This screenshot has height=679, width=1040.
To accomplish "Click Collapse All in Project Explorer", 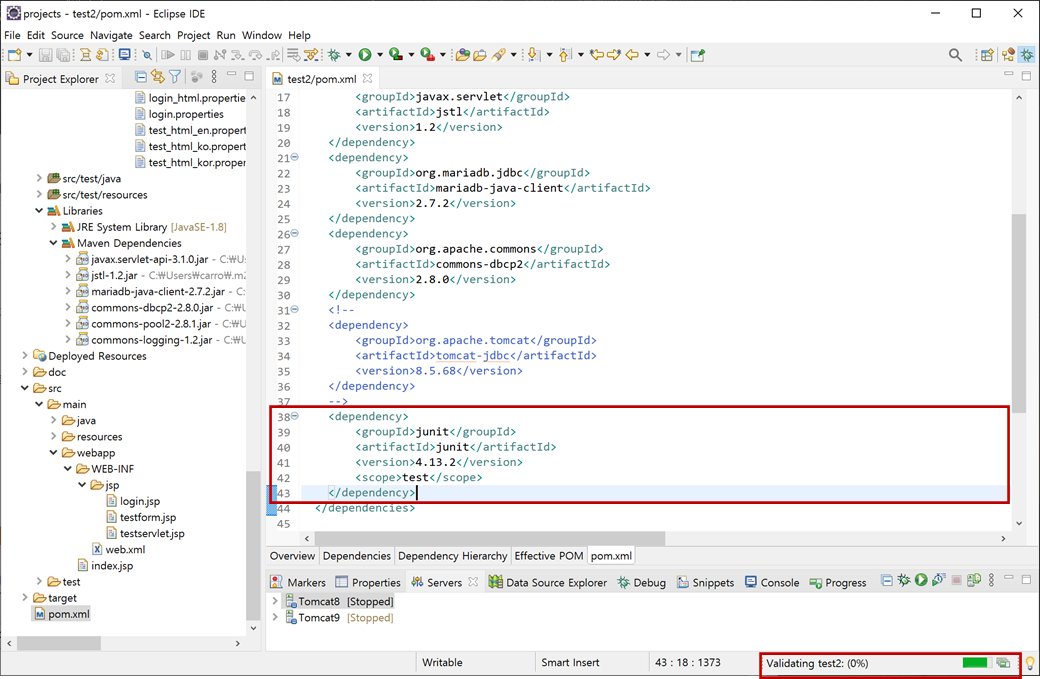I will tap(141, 77).
